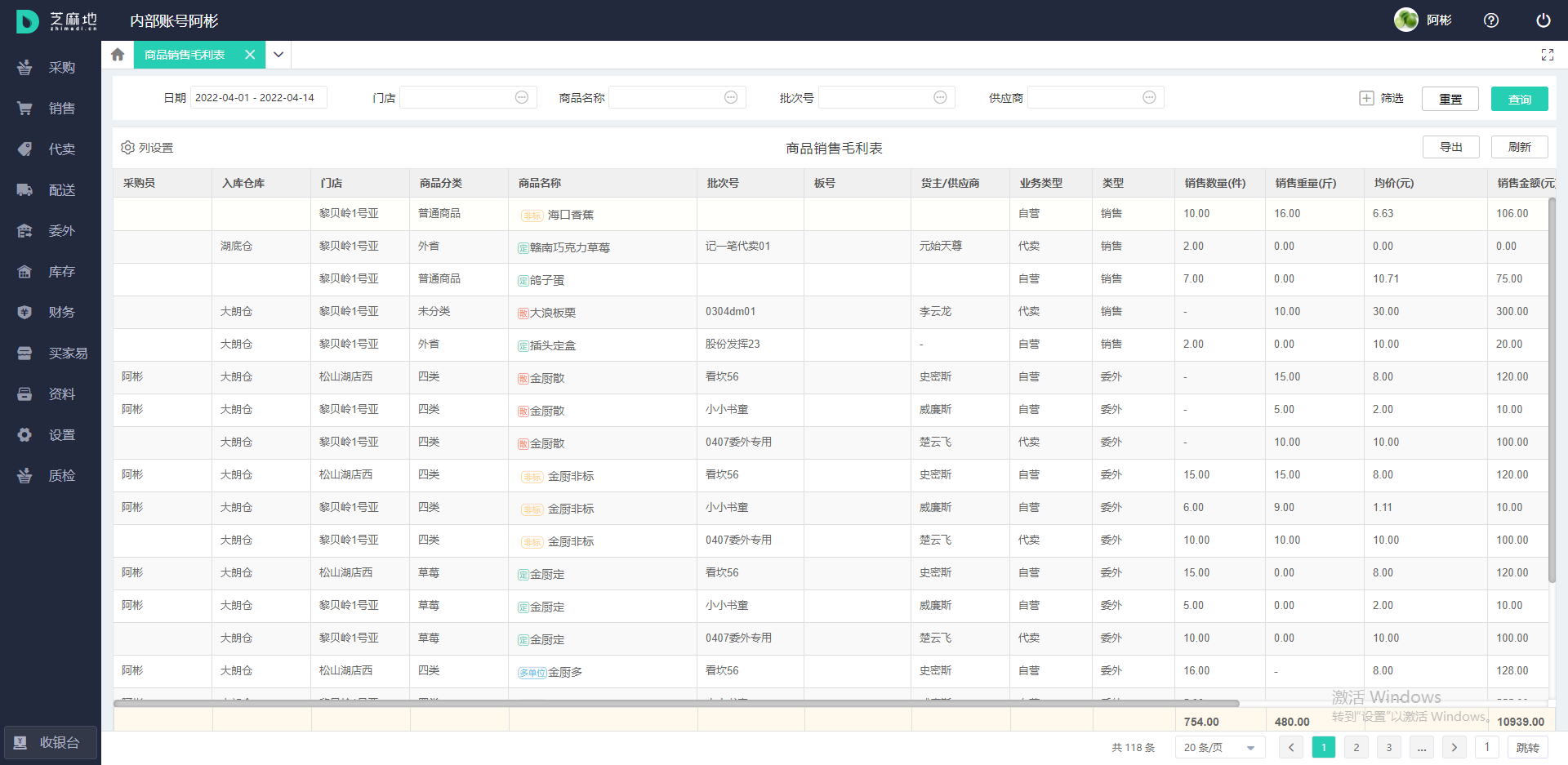The height and width of the screenshot is (765, 1568).
Task: Open the 设置 sidebar module
Action: click(51, 435)
